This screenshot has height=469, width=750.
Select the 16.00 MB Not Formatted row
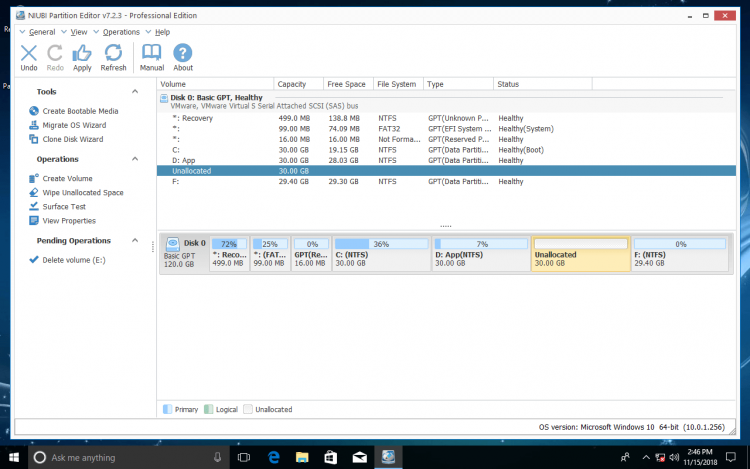[446, 139]
